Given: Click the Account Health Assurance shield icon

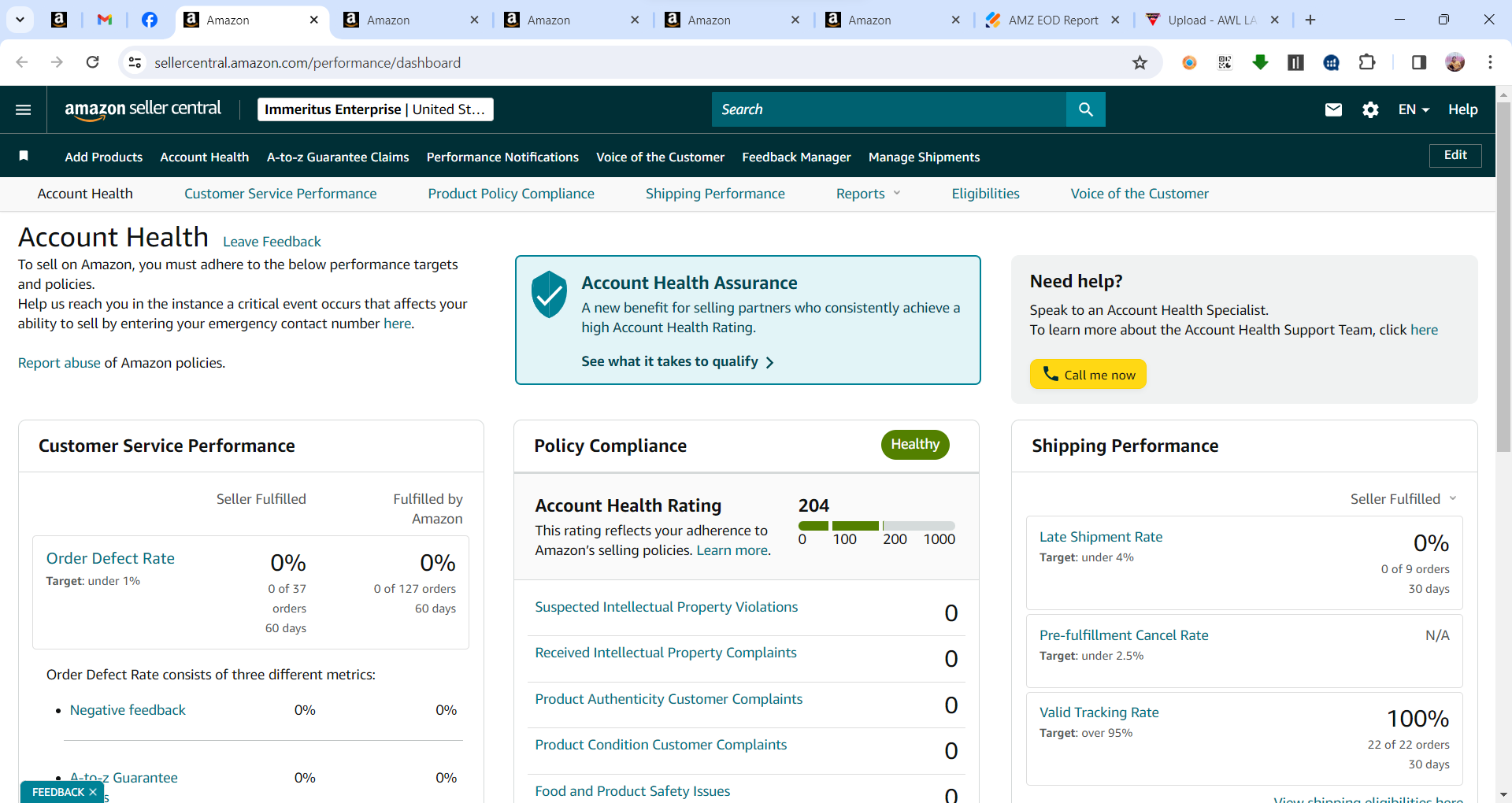Looking at the screenshot, I should pyautogui.click(x=549, y=294).
